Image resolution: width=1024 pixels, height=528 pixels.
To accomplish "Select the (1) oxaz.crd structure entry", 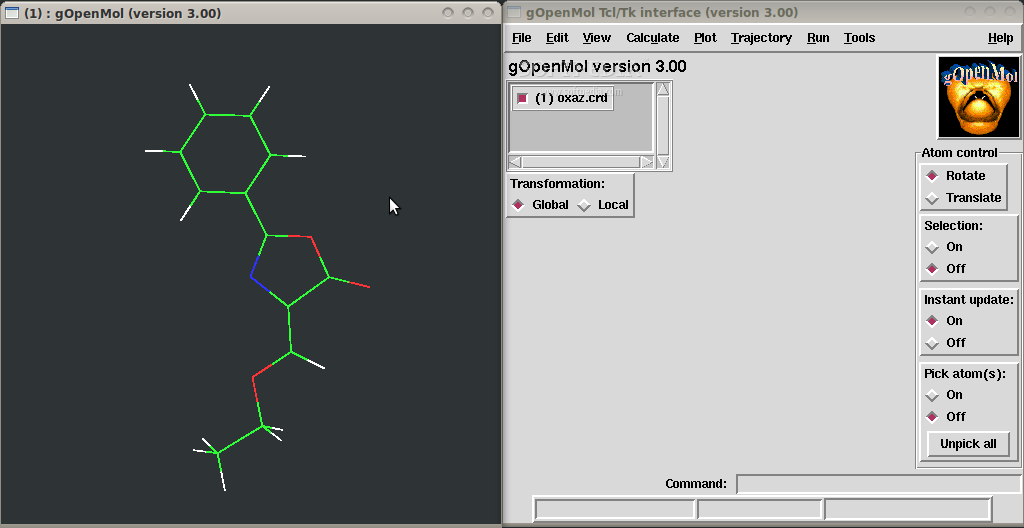I will click(563, 99).
